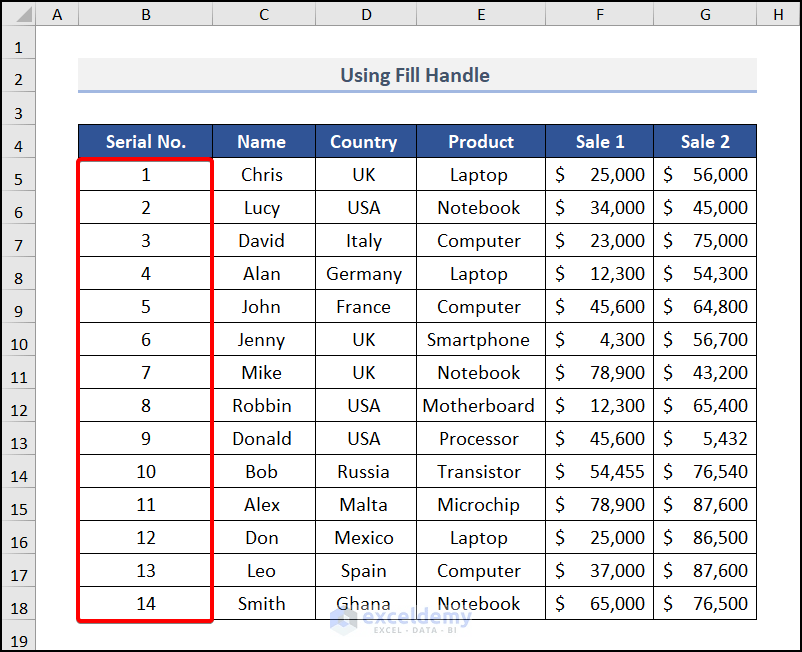The width and height of the screenshot is (802, 652).
Task: Select the Country header cell
Action: point(364,142)
